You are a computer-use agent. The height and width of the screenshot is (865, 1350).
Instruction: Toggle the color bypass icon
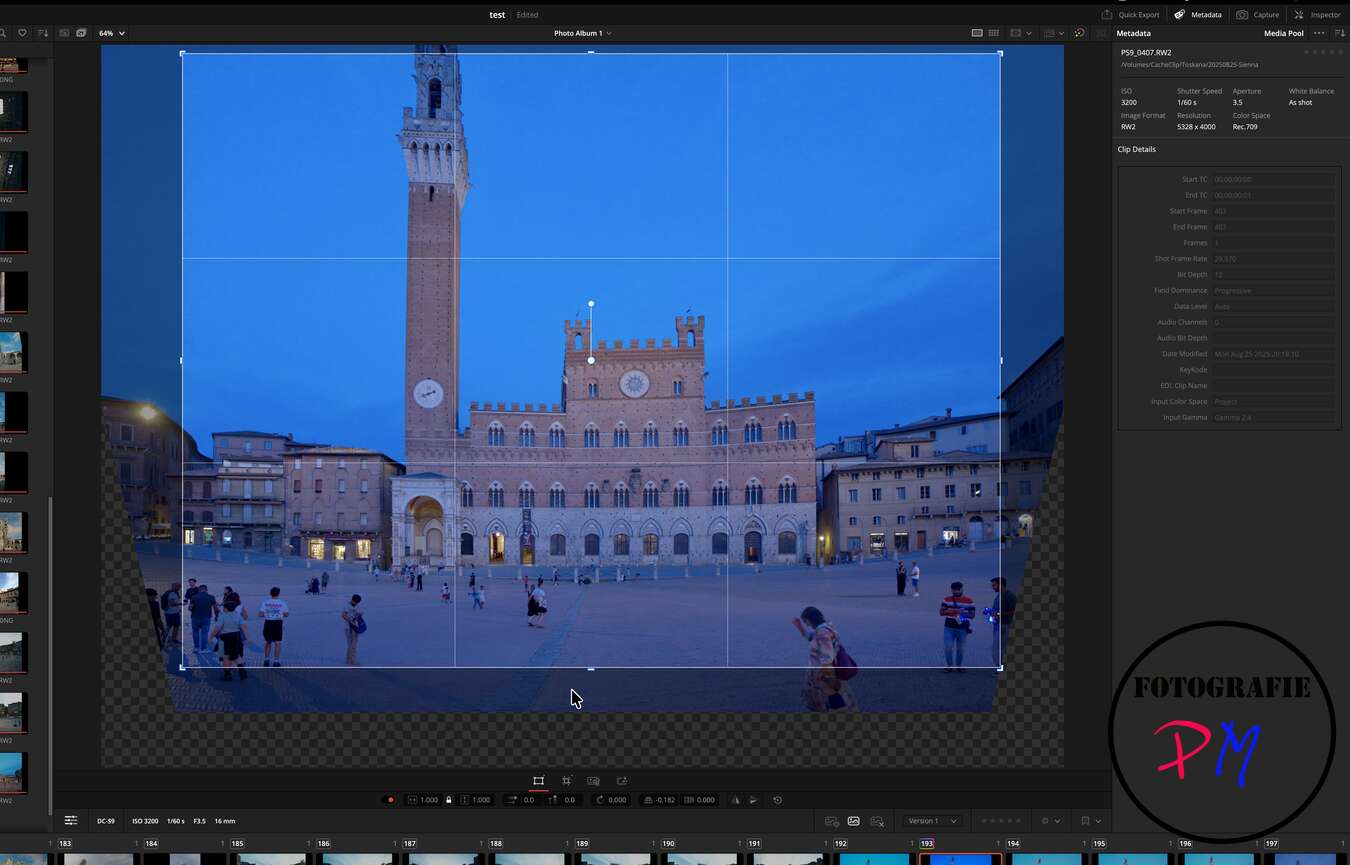pos(1079,33)
